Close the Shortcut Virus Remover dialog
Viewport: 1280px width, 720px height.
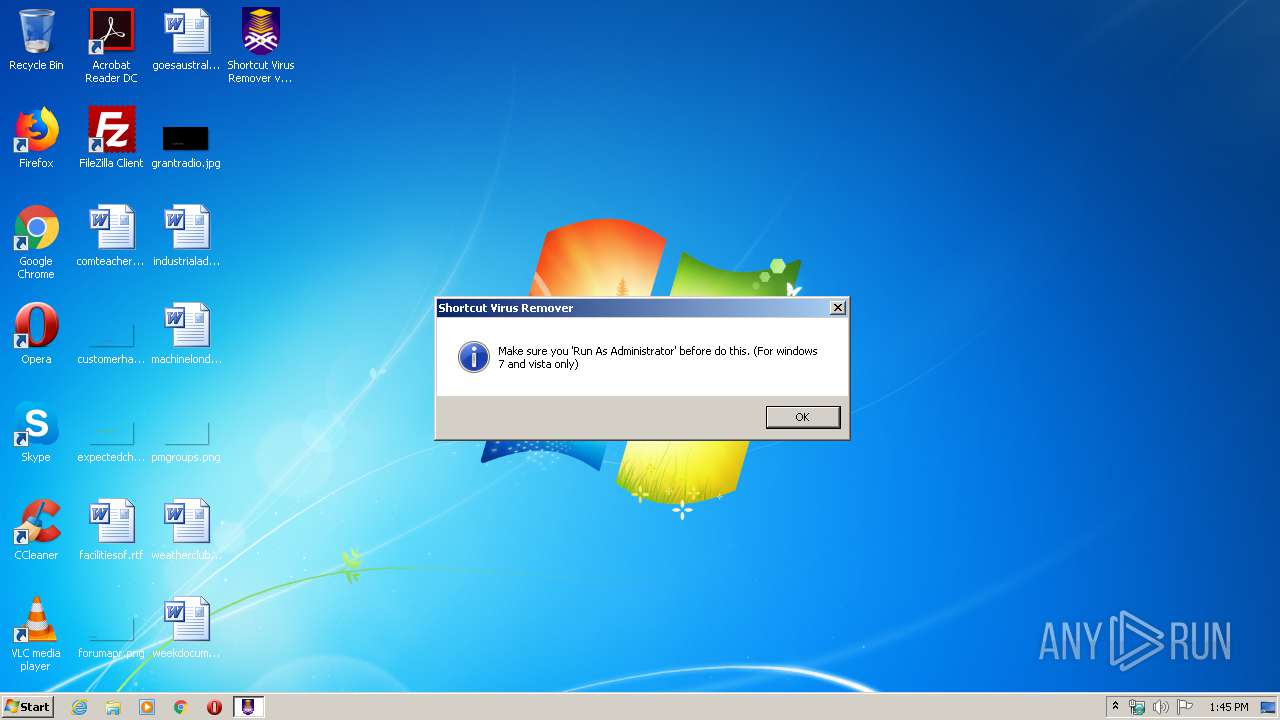click(838, 308)
